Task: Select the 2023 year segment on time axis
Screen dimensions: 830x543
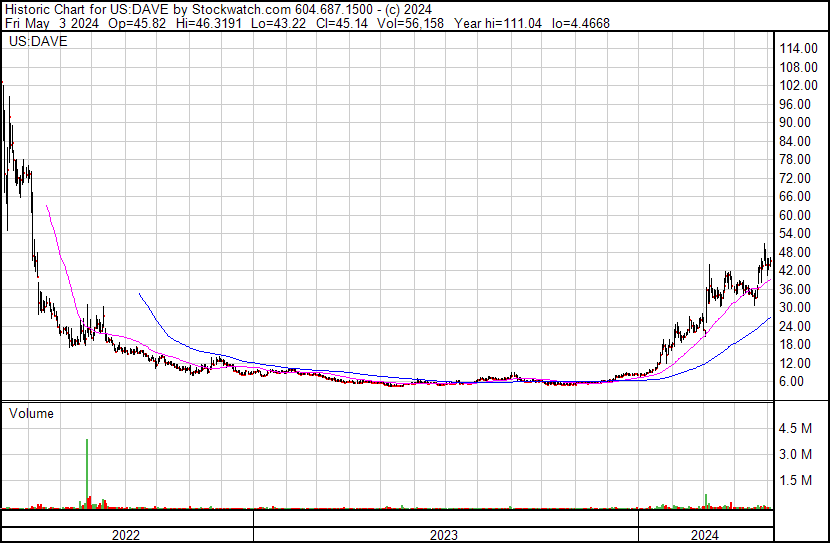Action: (444, 535)
